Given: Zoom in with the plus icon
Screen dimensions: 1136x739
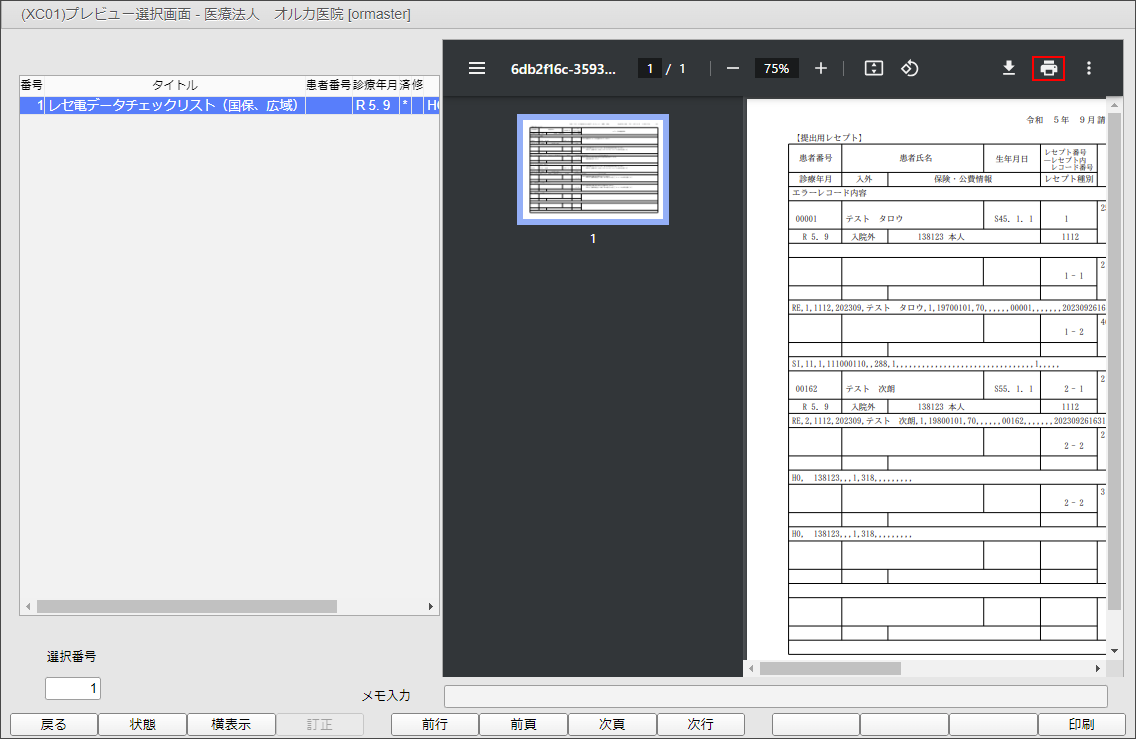Looking at the screenshot, I should tap(821, 68).
